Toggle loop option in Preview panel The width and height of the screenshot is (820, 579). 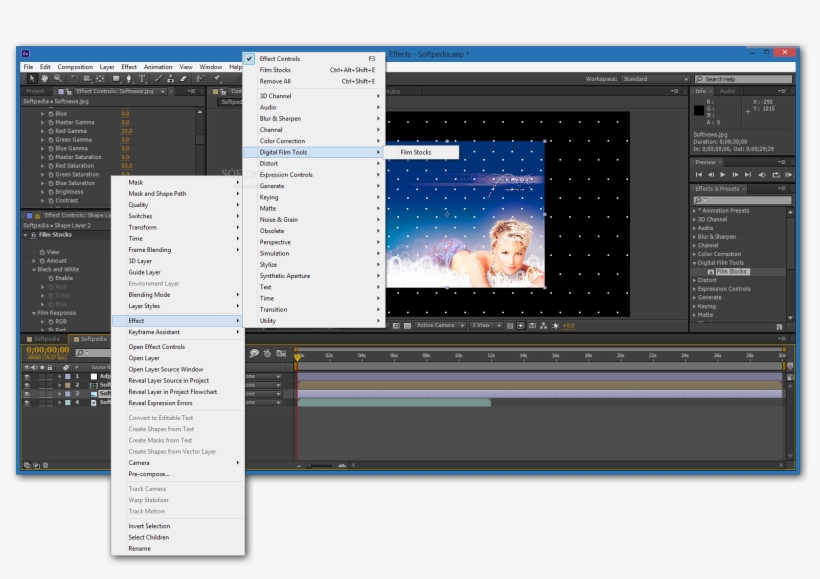(776, 174)
